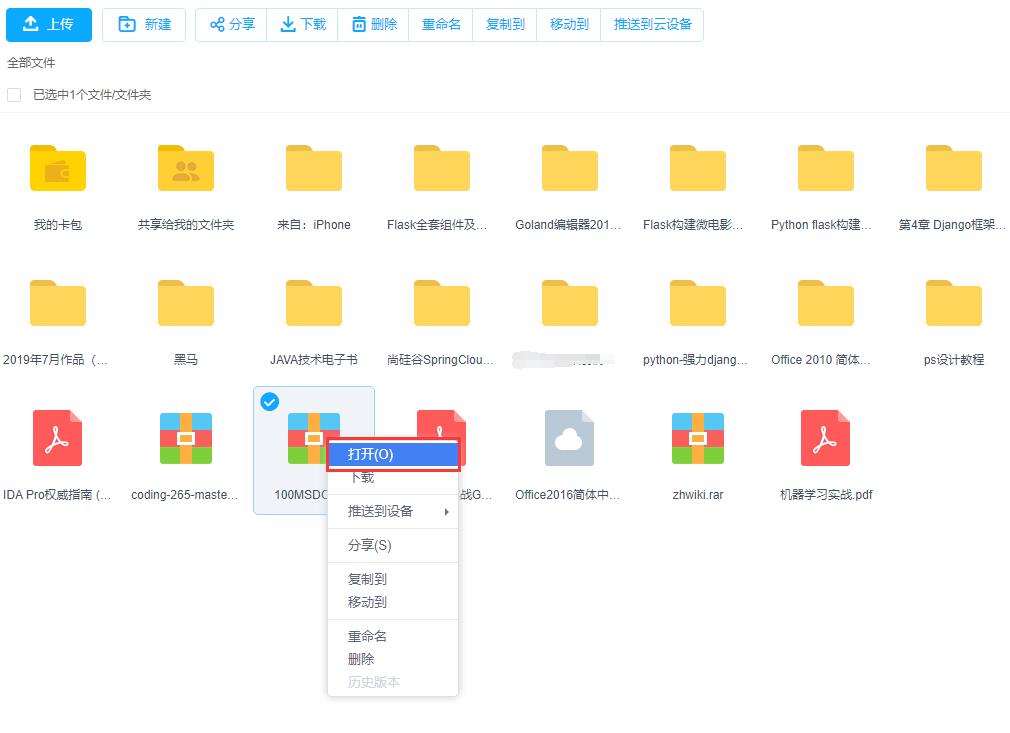Select the 来自：iPhone folder icon

(x=314, y=169)
